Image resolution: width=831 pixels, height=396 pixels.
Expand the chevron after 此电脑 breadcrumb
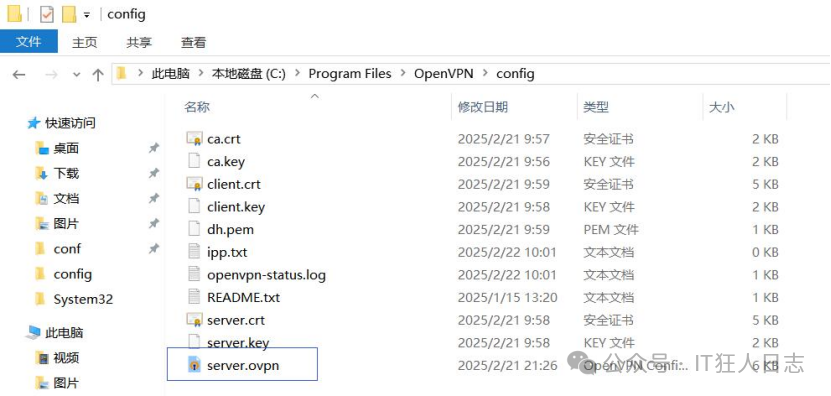(201, 74)
